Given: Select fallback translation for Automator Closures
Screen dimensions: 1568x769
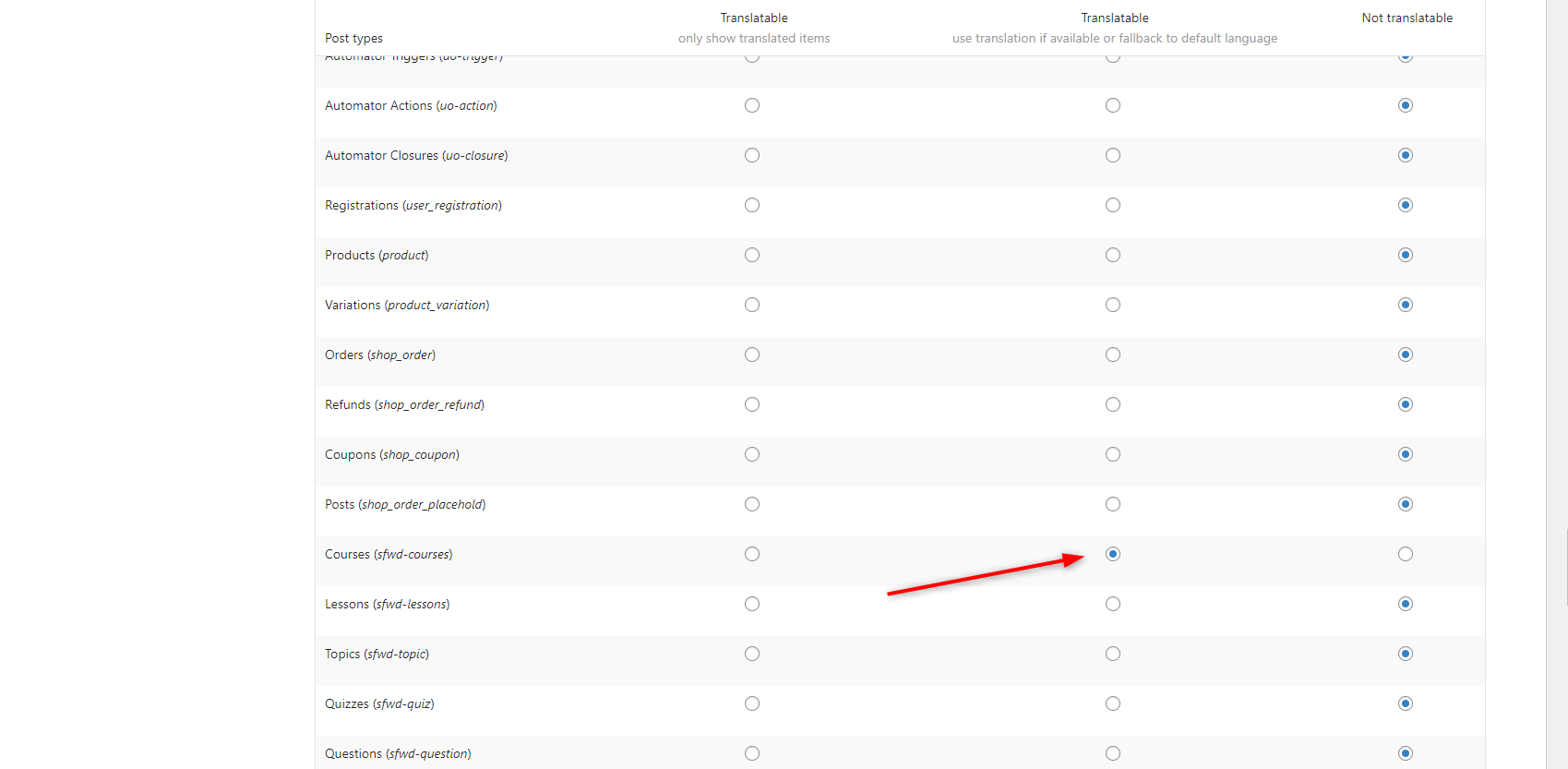Looking at the screenshot, I should pyautogui.click(x=1113, y=155).
